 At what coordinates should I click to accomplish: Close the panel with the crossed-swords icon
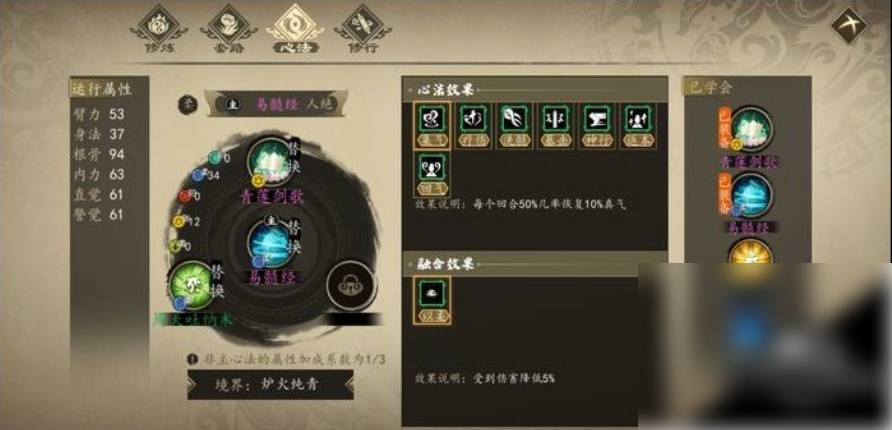point(849,26)
